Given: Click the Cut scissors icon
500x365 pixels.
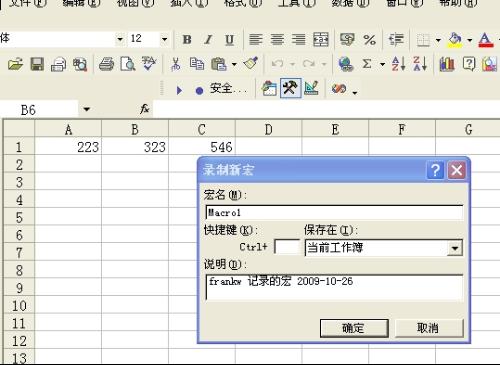Looking at the screenshot, I should pos(175,64).
